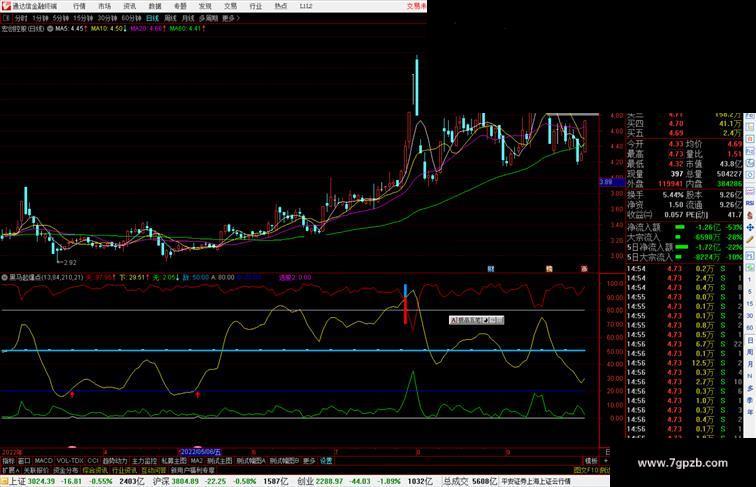Select the 指标 tab at bottom
756x487 pixels.
pyautogui.click(x=8, y=461)
